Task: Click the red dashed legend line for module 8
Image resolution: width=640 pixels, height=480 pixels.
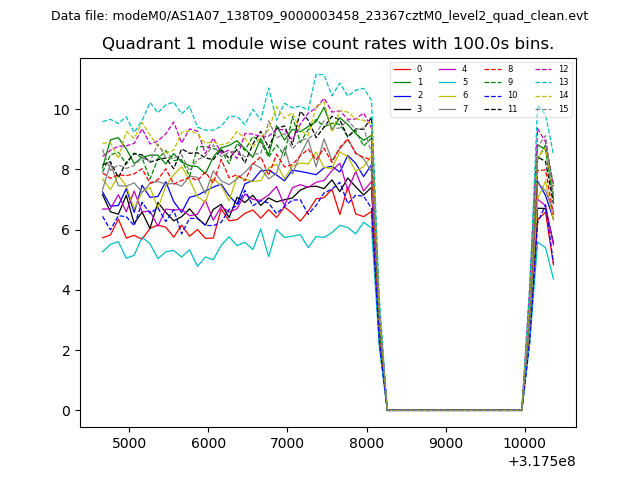Action: (x=493, y=69)
